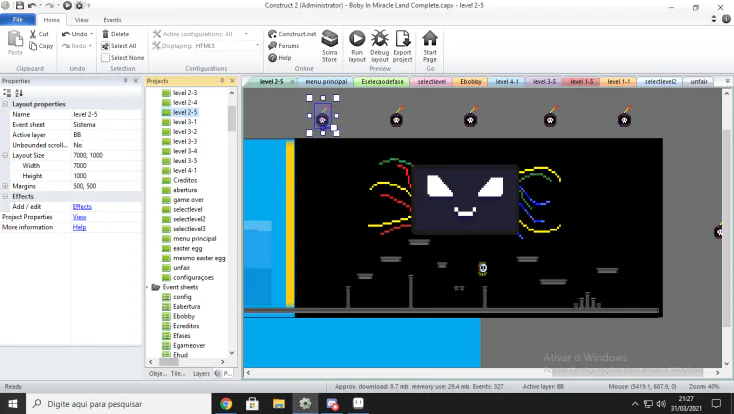Click the Copy icon in the ribbon
This screenshot has width=734, height=414.
coord(33,46)
